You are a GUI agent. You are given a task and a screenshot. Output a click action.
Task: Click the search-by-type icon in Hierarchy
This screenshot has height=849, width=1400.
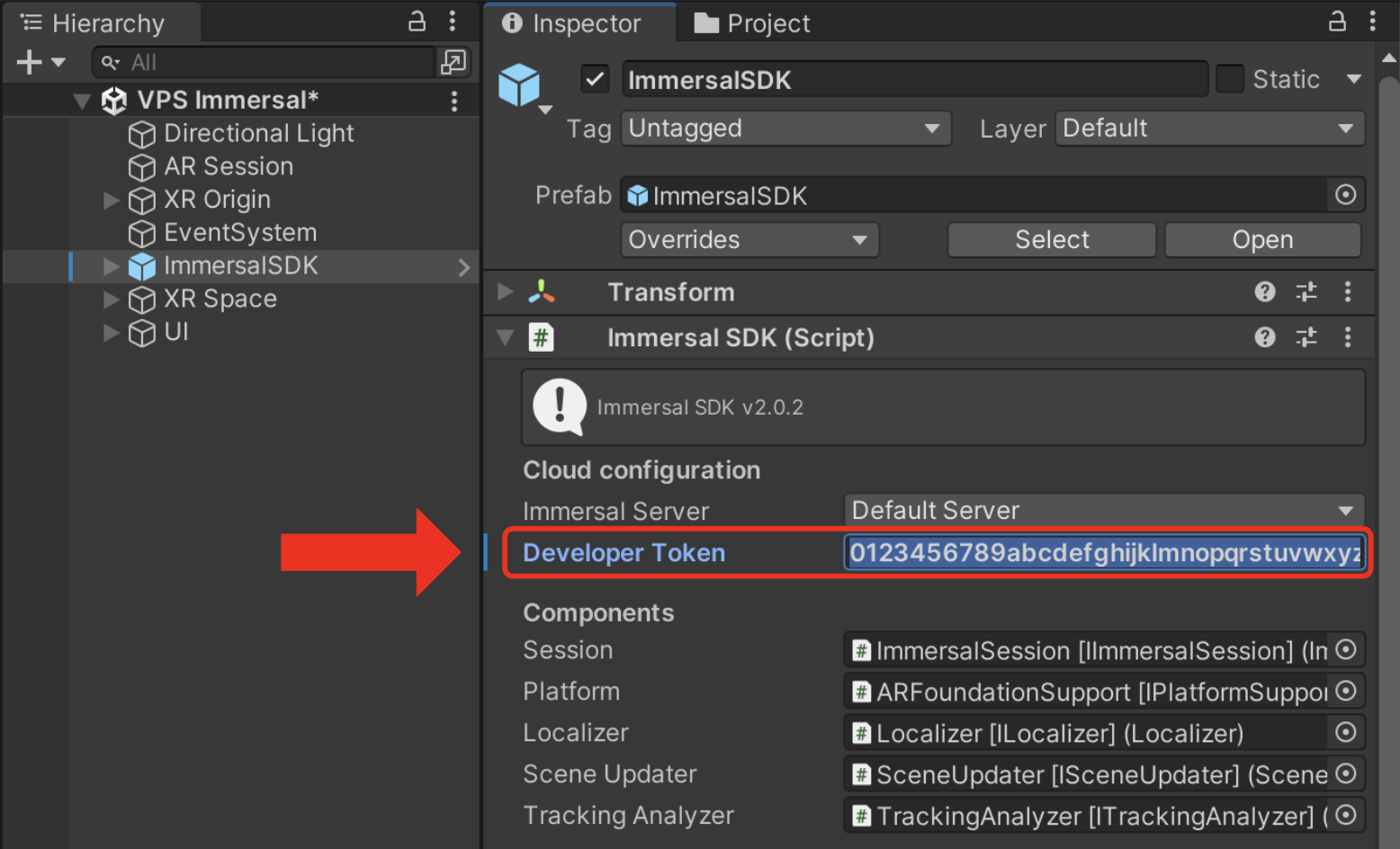[453, 62]
